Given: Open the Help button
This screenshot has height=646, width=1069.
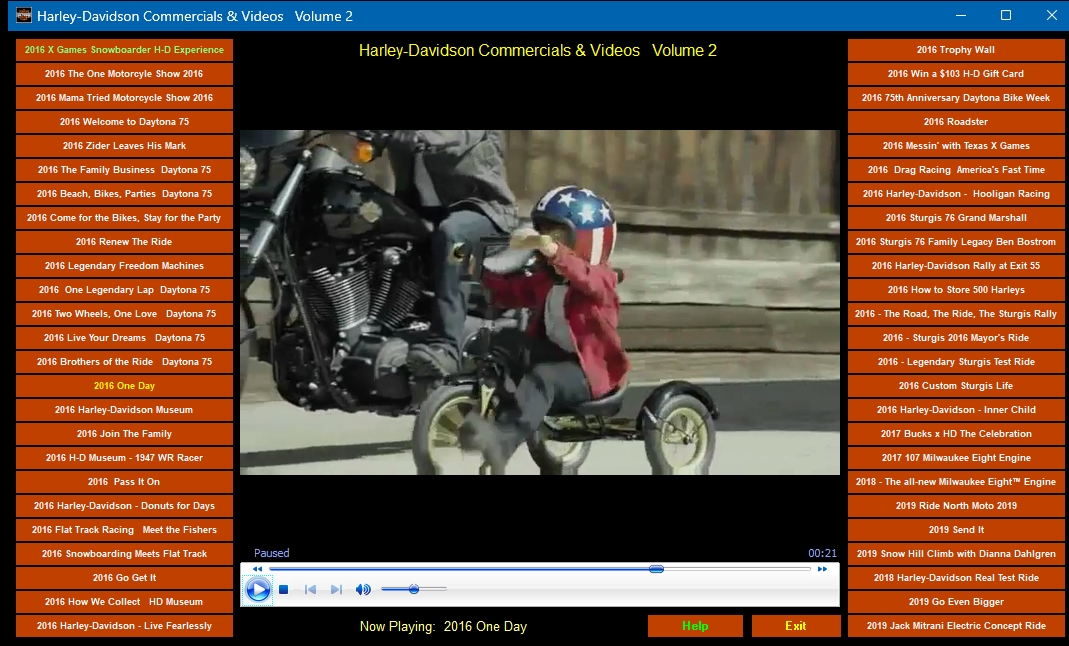Looking at the screenshot, I should (695, 626).
